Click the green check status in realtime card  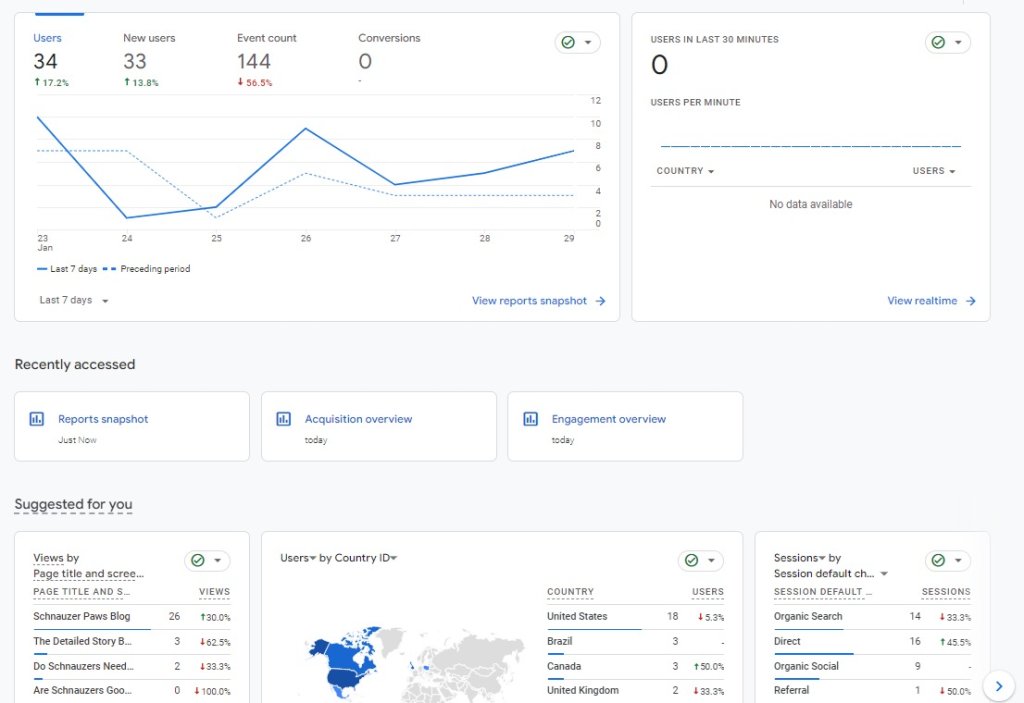click(947, 43)
